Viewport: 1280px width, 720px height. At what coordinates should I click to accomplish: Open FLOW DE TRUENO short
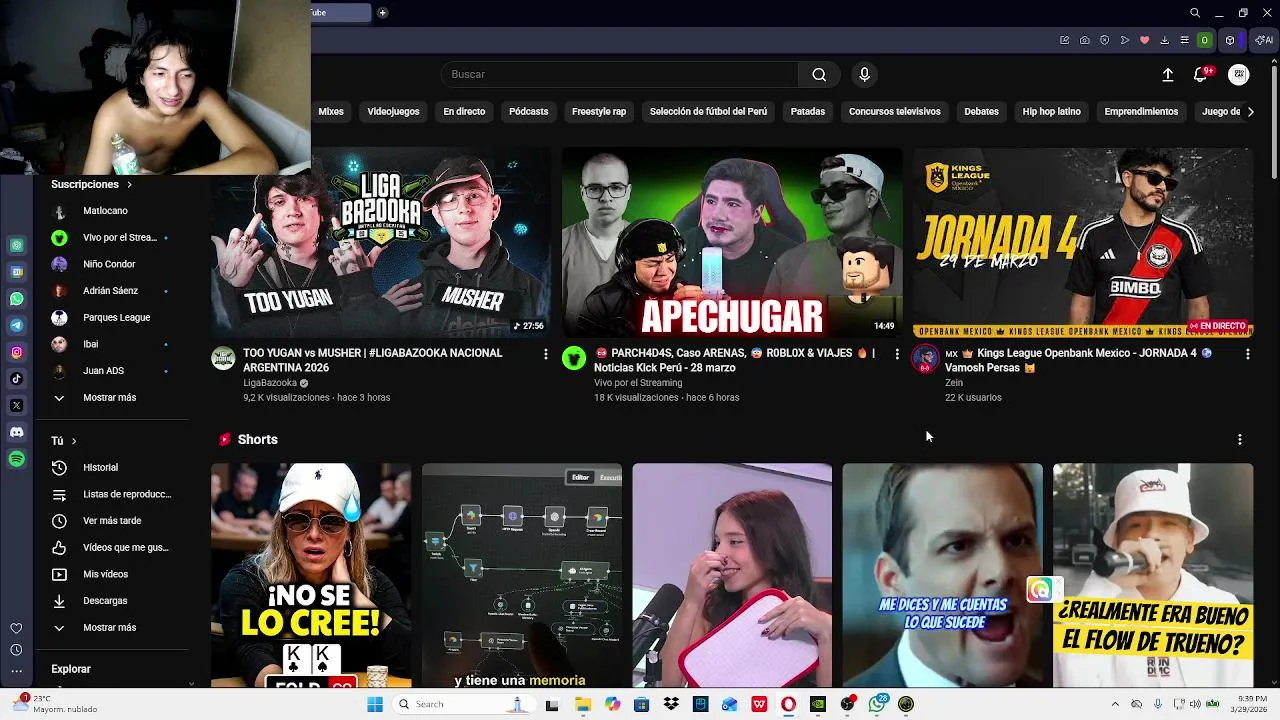tap(1153, 576)
